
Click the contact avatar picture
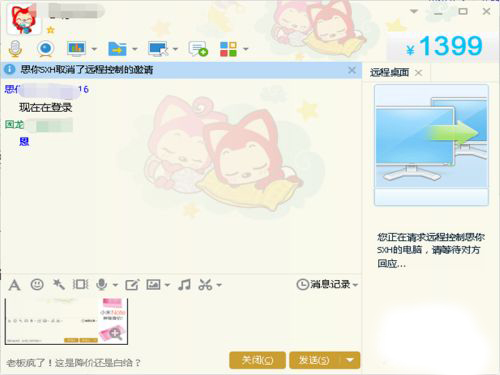tap(24, 20)
